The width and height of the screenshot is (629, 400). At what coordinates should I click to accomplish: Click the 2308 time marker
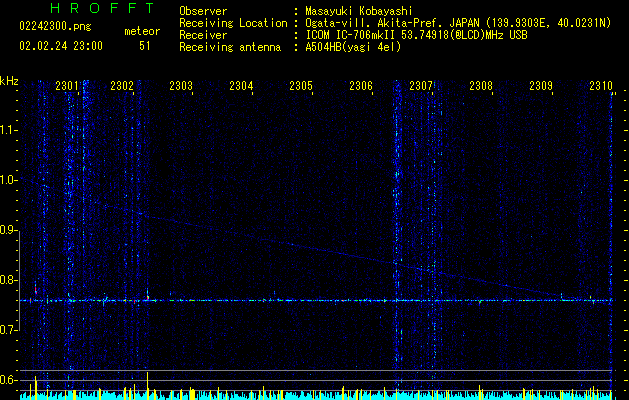coord(481,85)
